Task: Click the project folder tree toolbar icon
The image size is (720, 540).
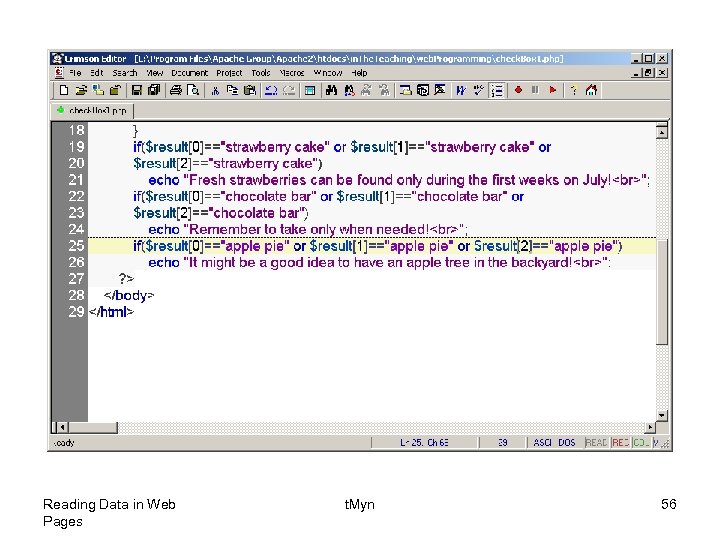Action: [x=98, y=90]
